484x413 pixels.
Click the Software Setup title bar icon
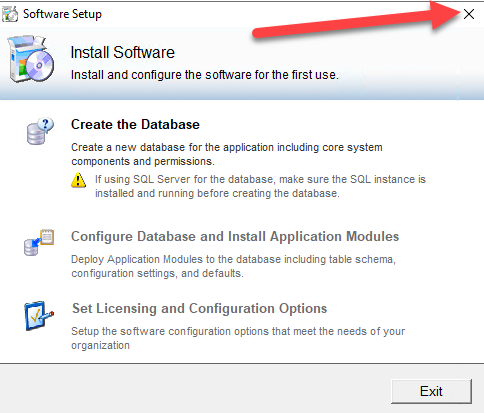coord(10,14)
